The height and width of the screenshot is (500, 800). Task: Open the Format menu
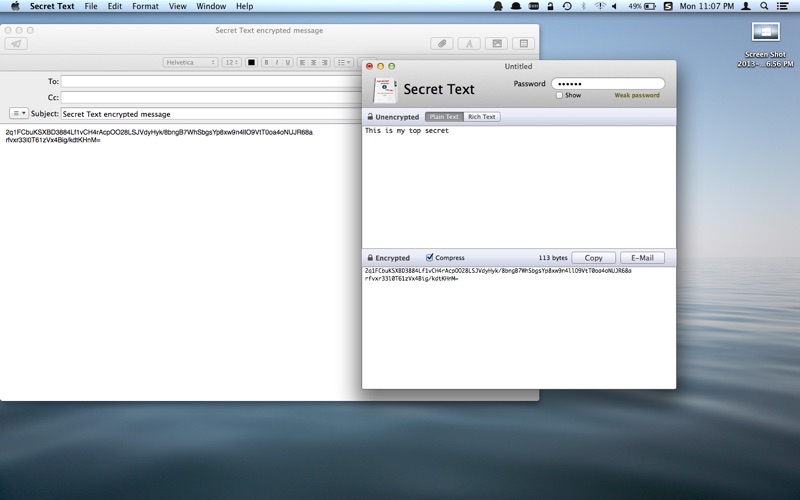pos(145,6)
